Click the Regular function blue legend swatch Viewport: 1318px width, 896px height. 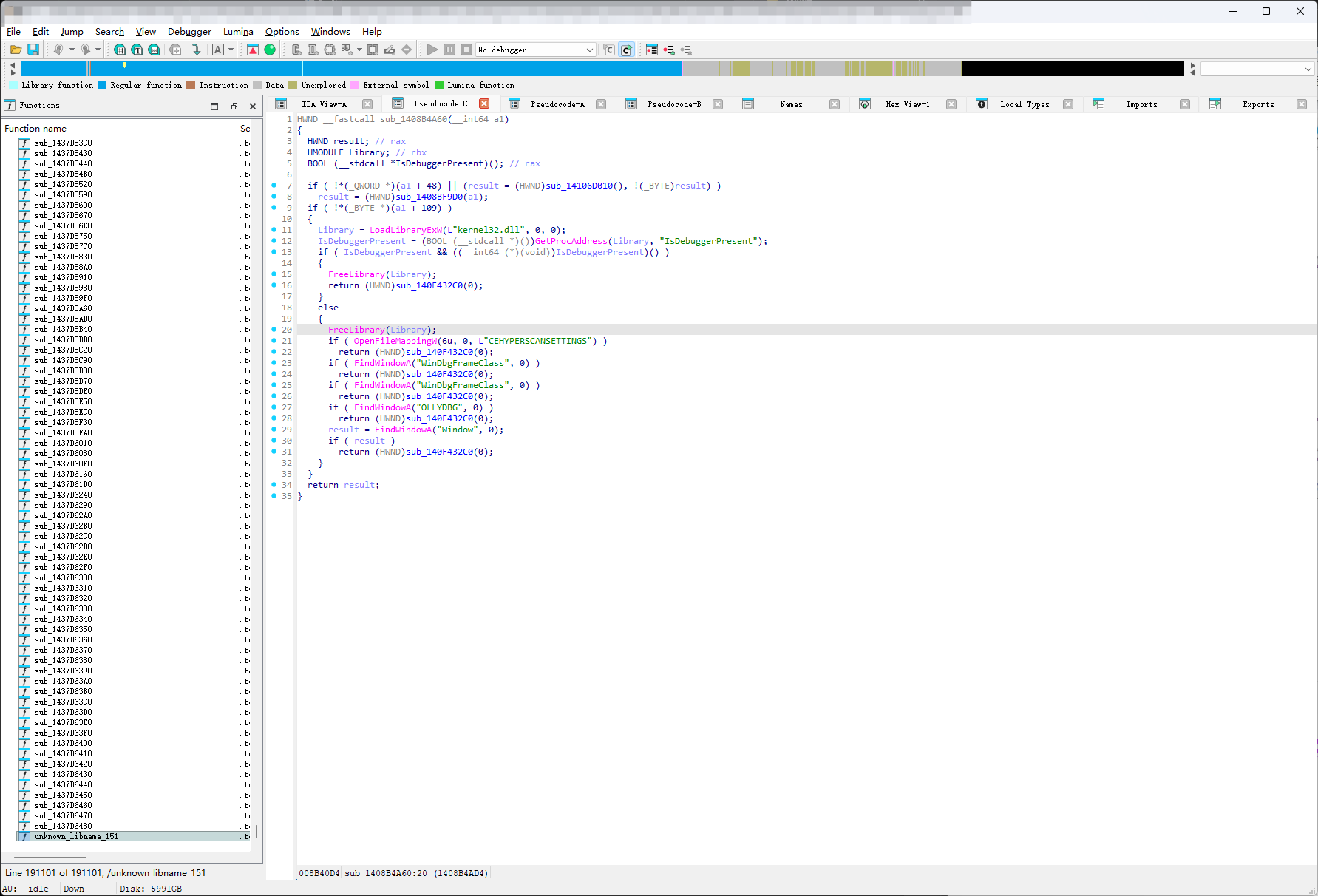point(102,85)
